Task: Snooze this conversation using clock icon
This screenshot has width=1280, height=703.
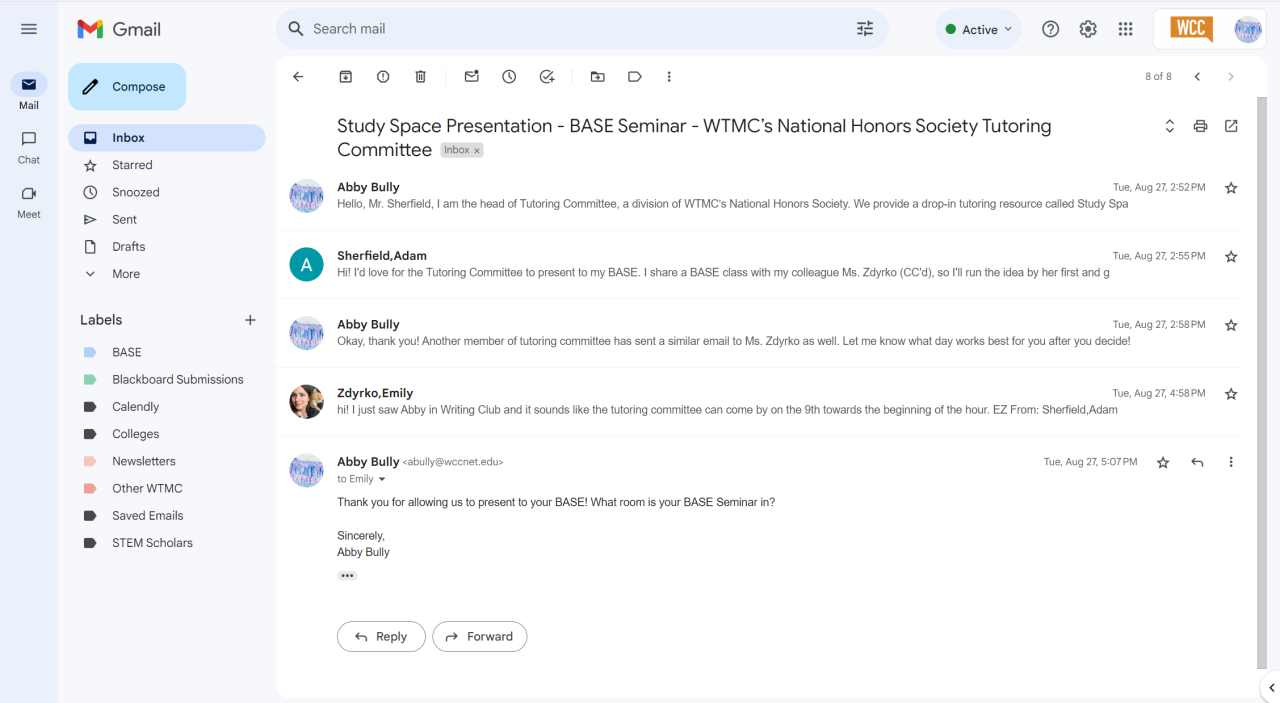Action: [x=509, y=77]
